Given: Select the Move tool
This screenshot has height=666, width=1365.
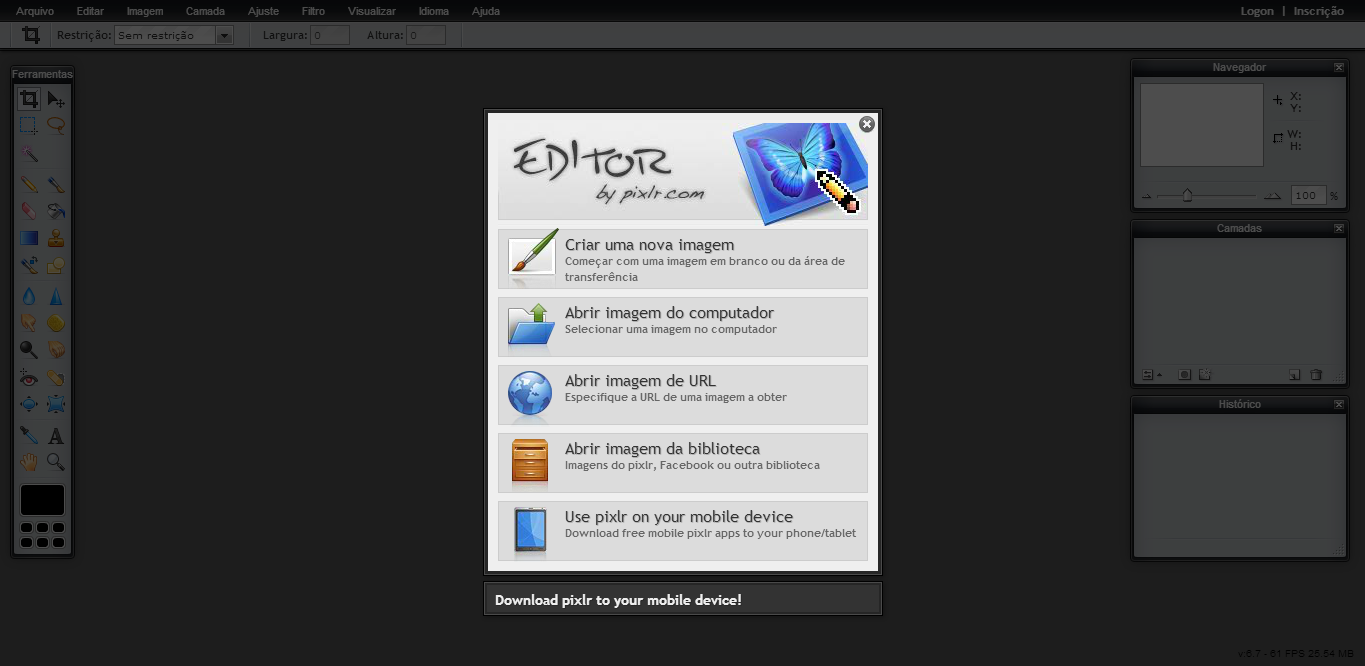Looking at the screenshot, I should pos(56,98).
